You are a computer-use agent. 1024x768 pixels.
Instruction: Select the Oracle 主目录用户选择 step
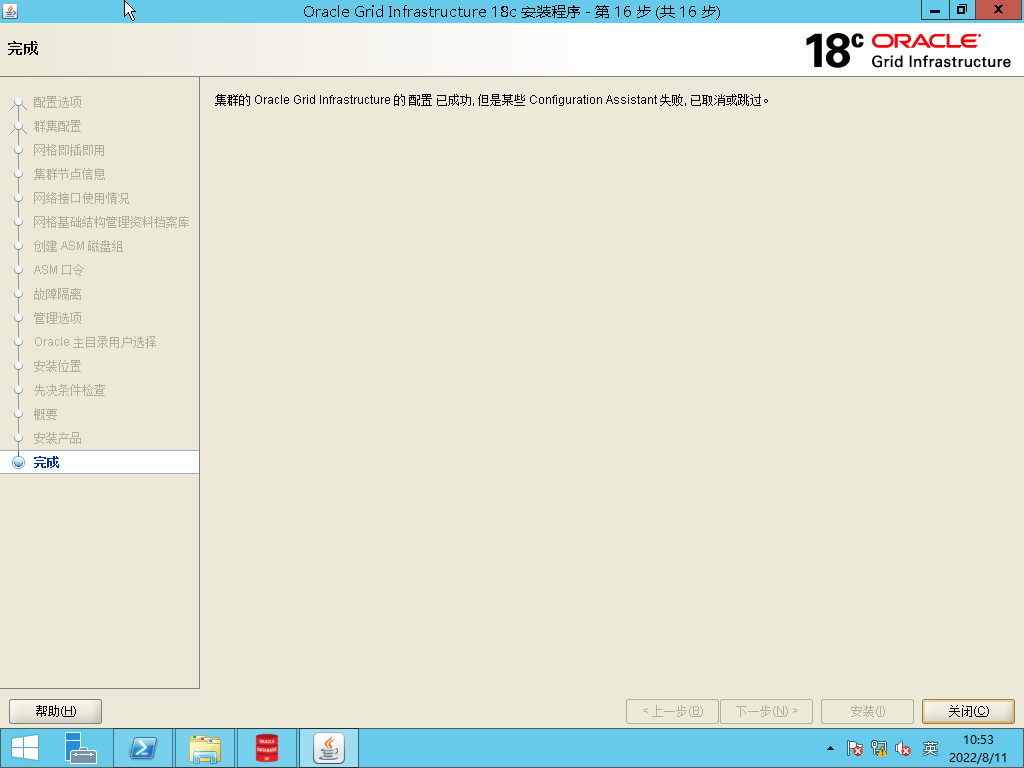(95, 342)
